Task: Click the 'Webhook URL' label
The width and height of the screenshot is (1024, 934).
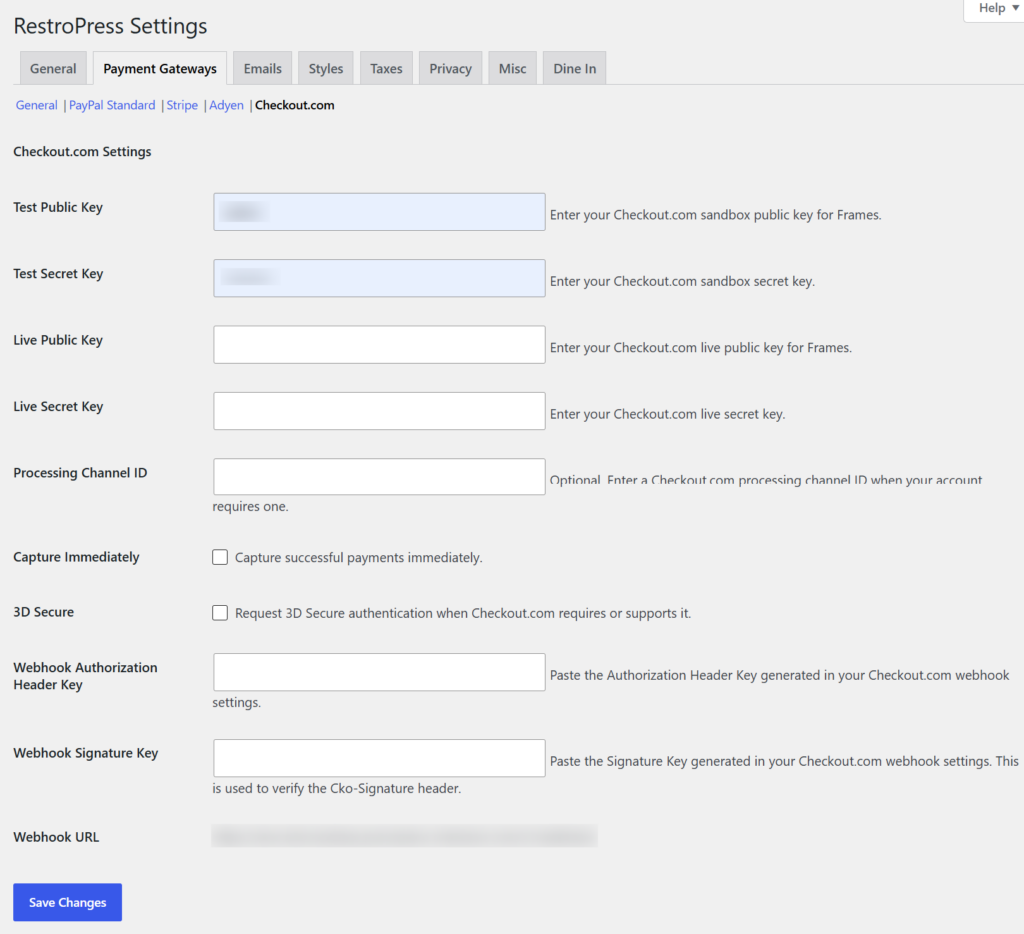Action: pos(56,837)
